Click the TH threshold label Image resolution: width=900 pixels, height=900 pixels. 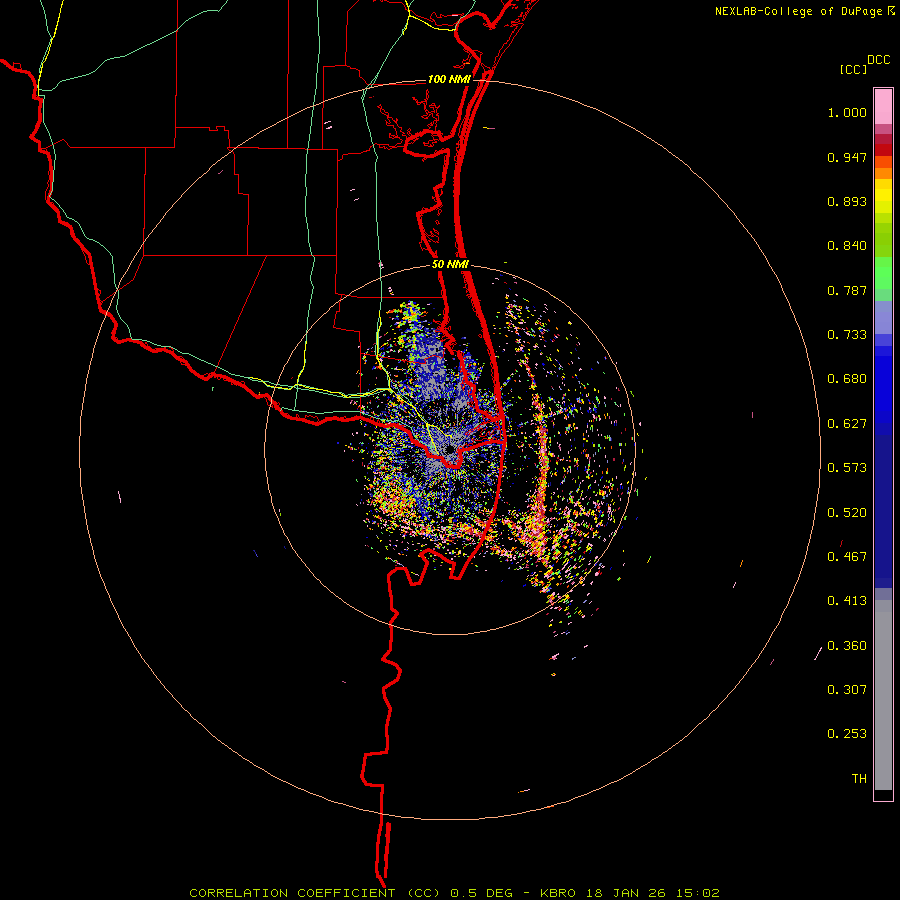pyautogui.click(x=859, y=779)
